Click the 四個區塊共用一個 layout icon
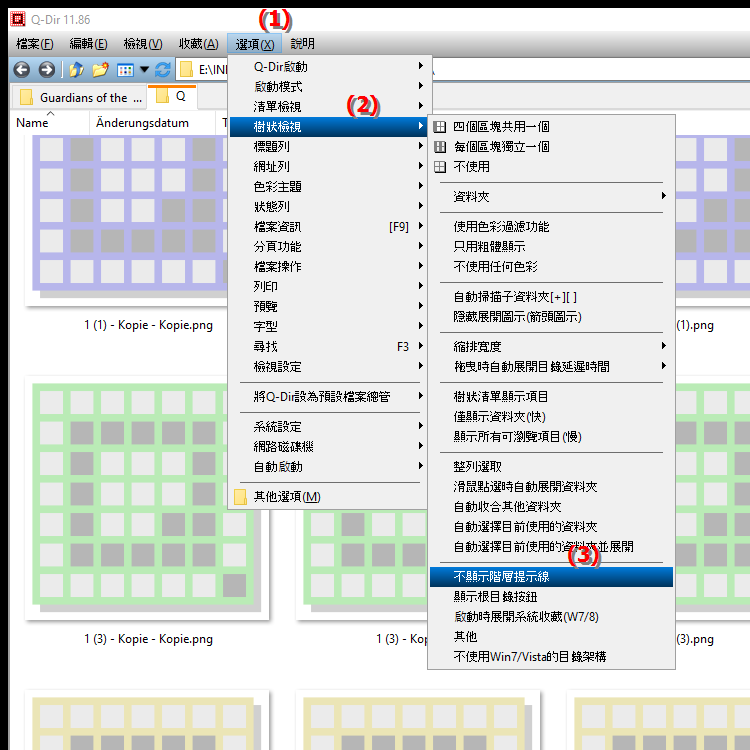This screenshot has height=750, width=750. point(440,127)
